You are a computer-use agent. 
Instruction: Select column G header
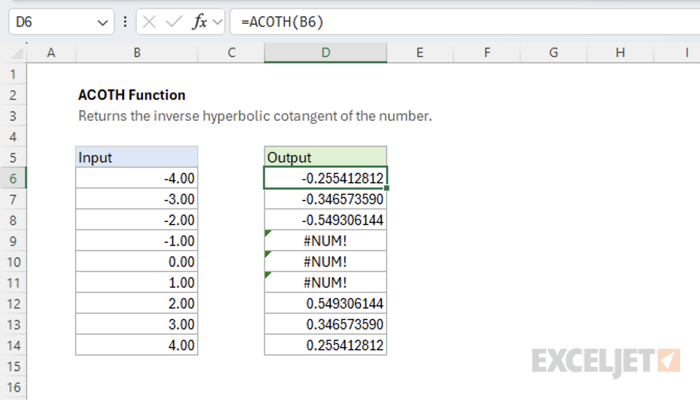point(554,53)
